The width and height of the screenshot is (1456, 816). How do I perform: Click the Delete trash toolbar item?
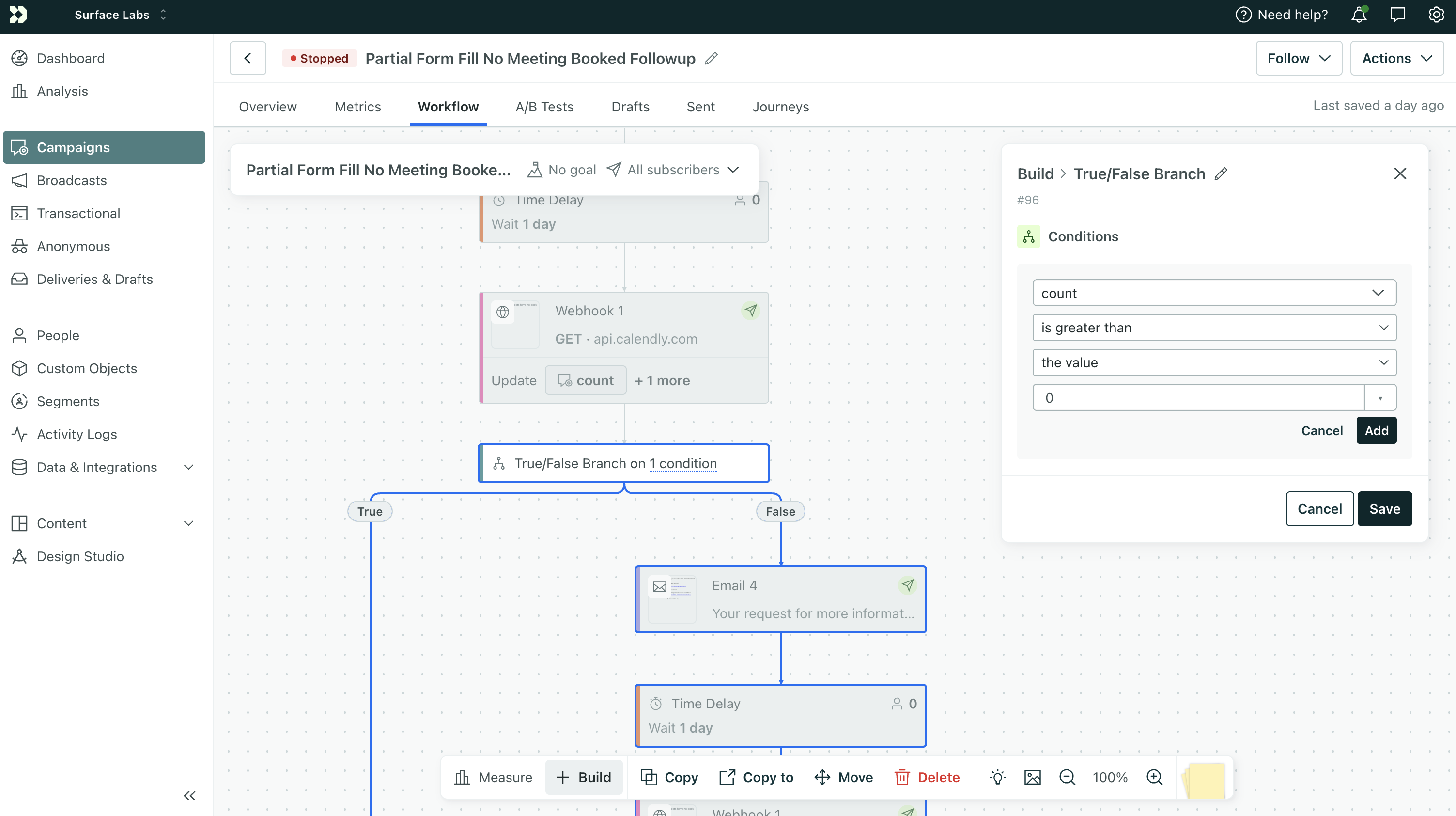927,777
